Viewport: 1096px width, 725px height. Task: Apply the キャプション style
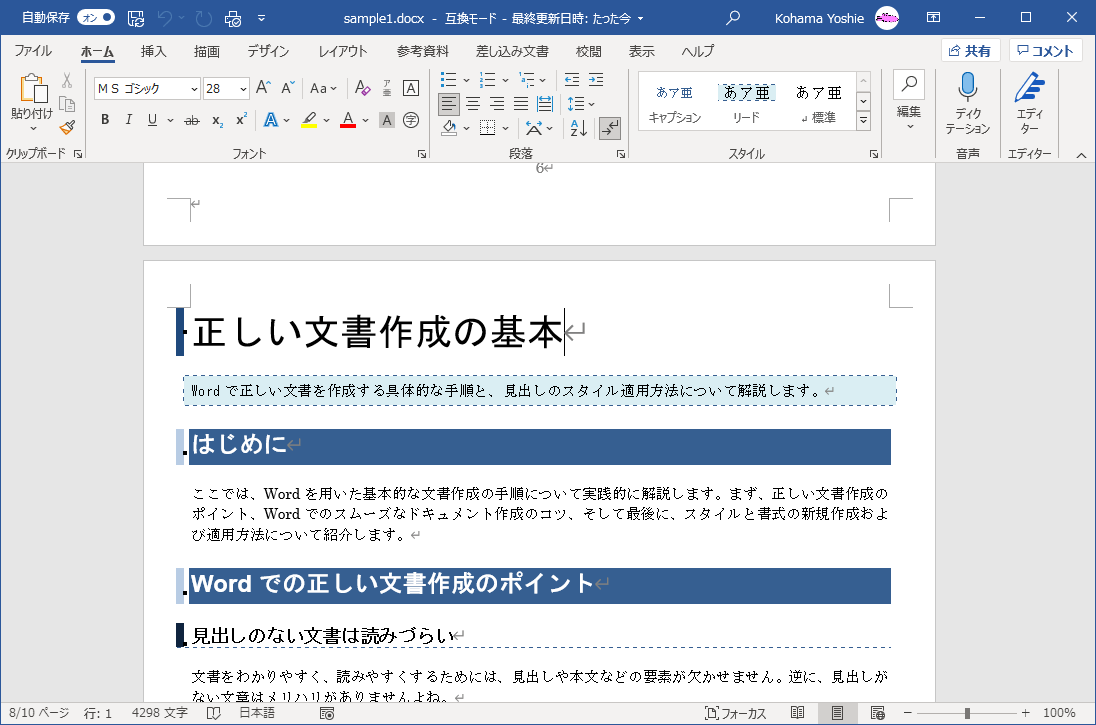[x=675, y=102]
